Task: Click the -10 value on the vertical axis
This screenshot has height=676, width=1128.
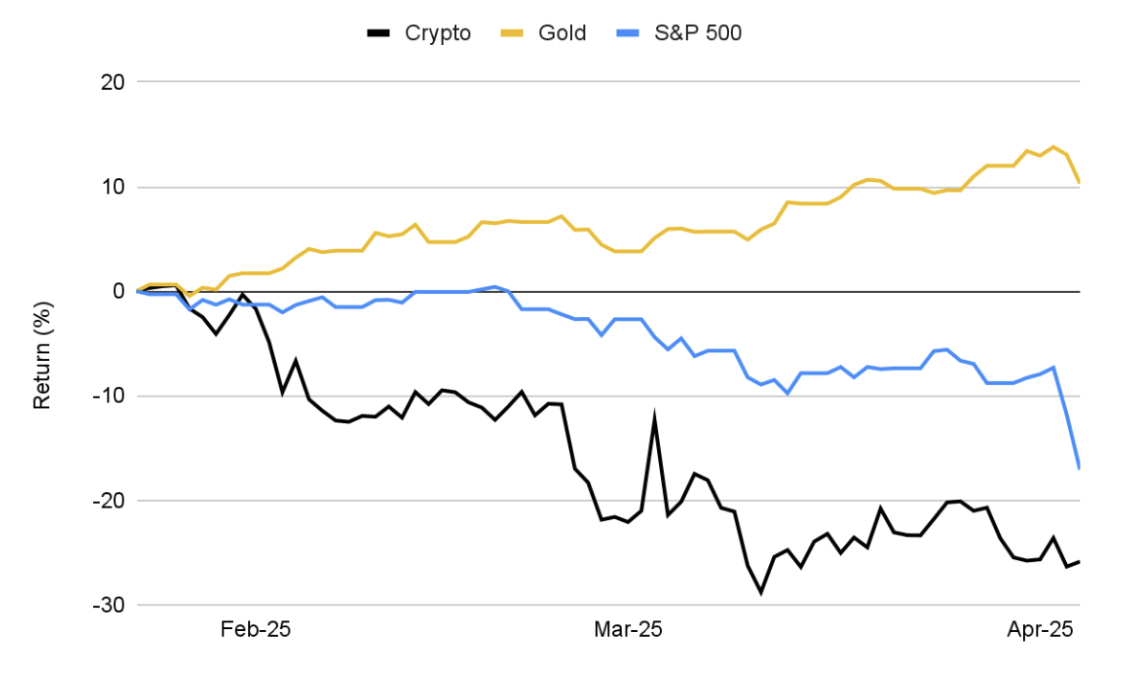Action: click(109, 396)
